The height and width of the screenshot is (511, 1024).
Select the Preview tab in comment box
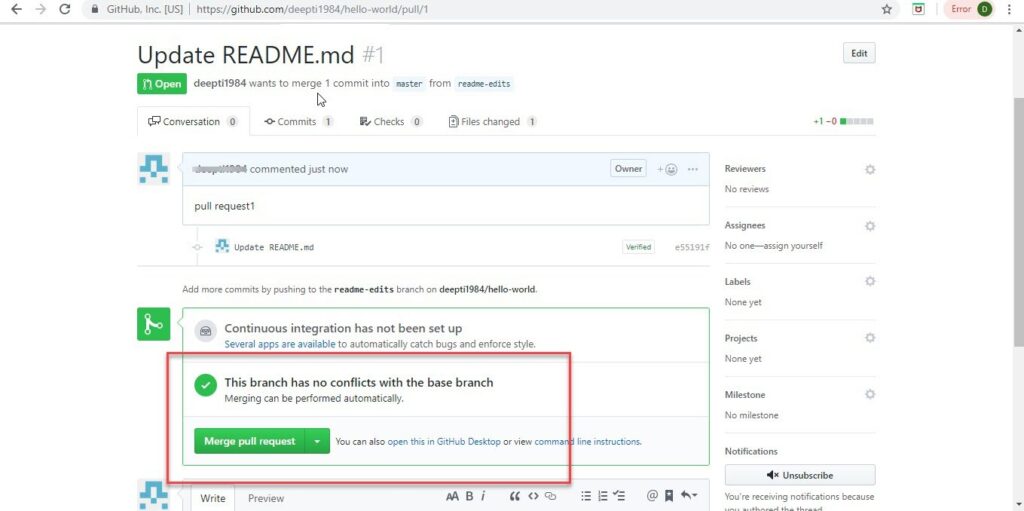[266, 498]
